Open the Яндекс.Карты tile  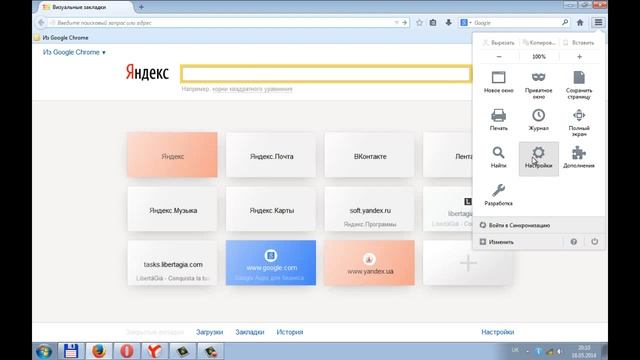click(x=271, y=209)
